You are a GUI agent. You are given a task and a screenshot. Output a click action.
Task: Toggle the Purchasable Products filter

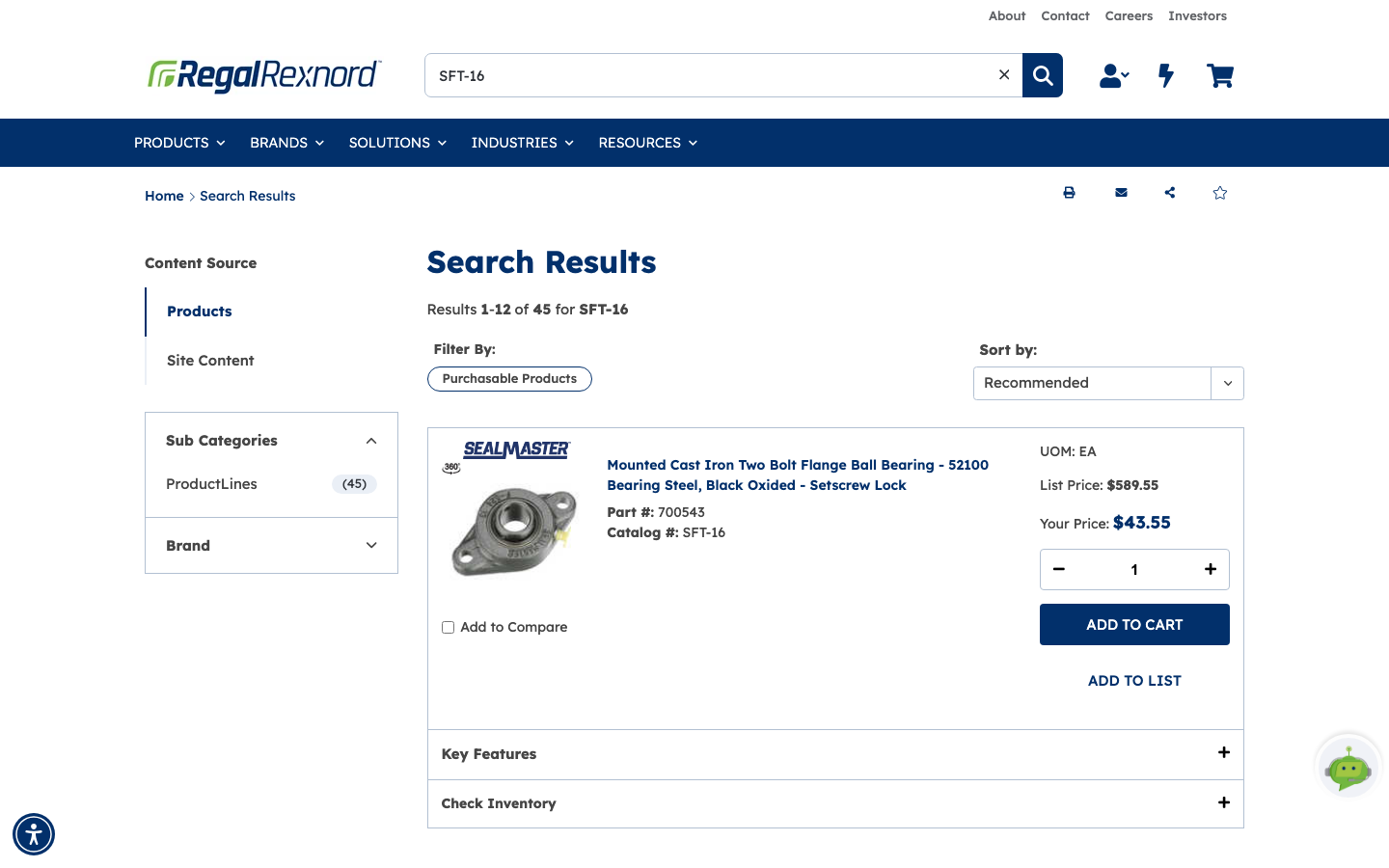[509, 379]
